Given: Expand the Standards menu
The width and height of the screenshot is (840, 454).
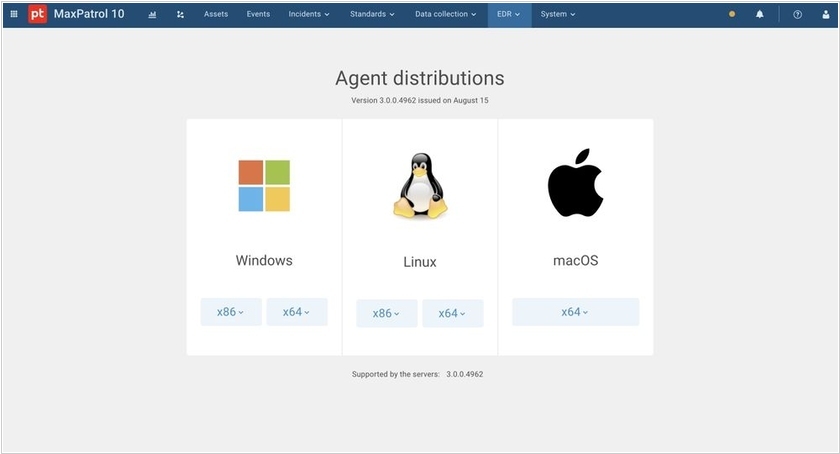Looking at the screenshot, I should (x=372, y=14).
